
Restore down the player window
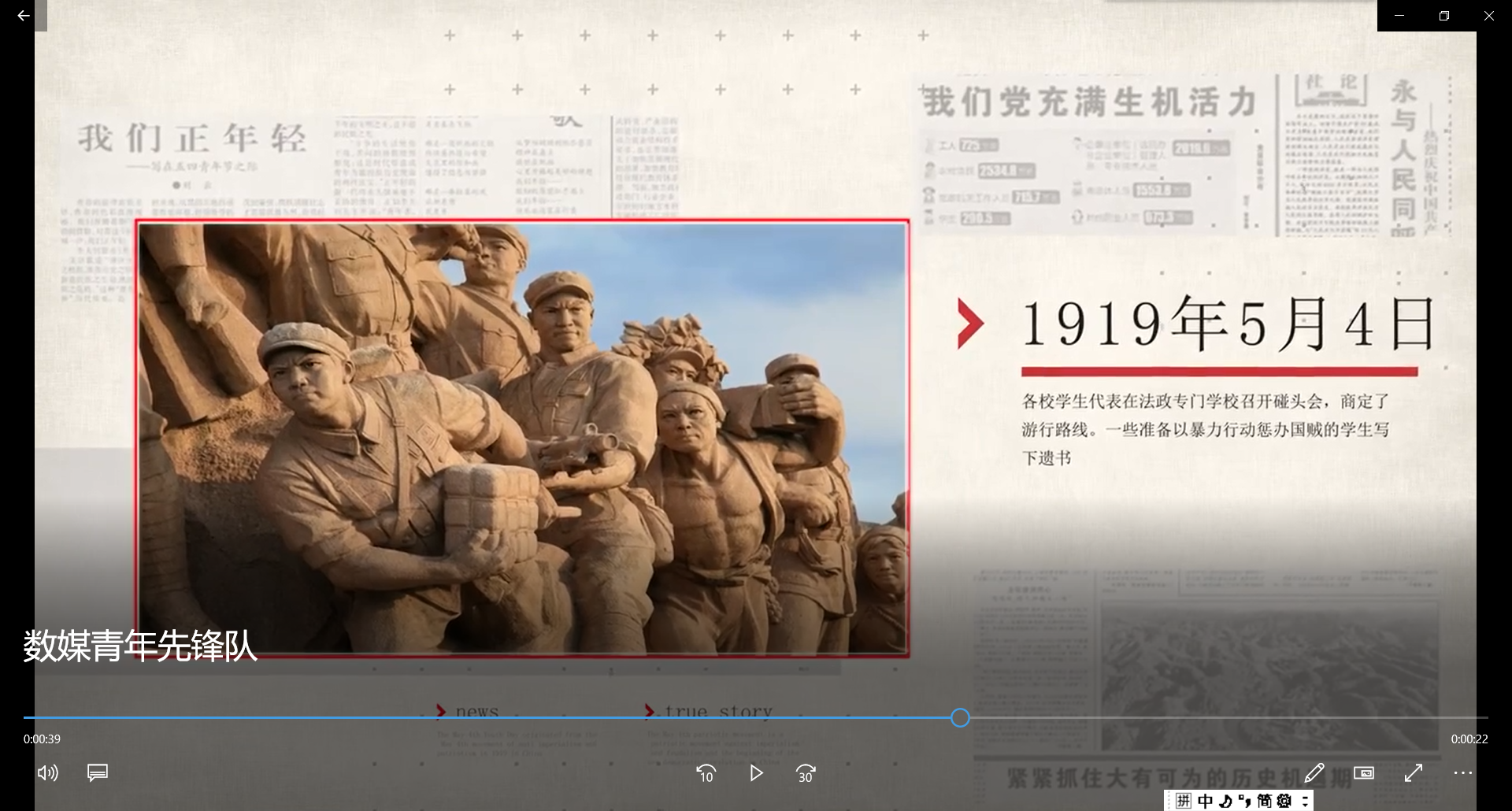[1444, 16]
